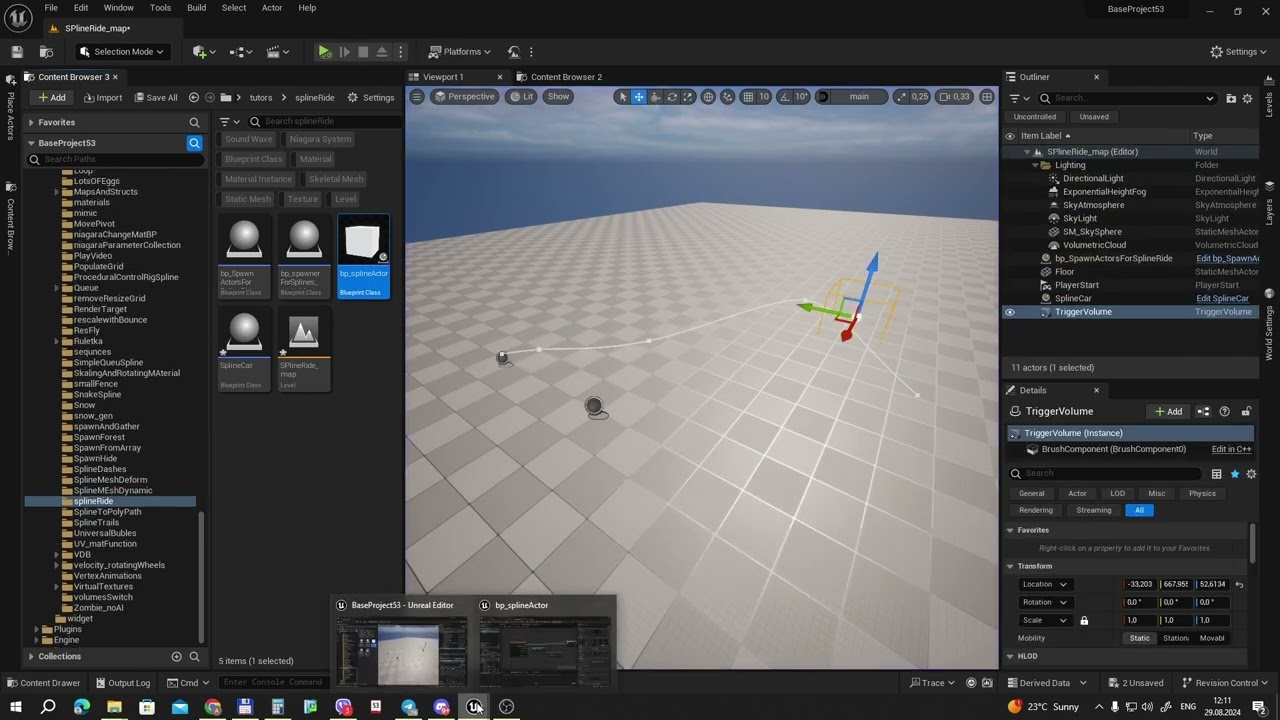This screenshot has width=1280, height=720.
Task: Open the Selection Mode dropdown
Action: [121, 52]
